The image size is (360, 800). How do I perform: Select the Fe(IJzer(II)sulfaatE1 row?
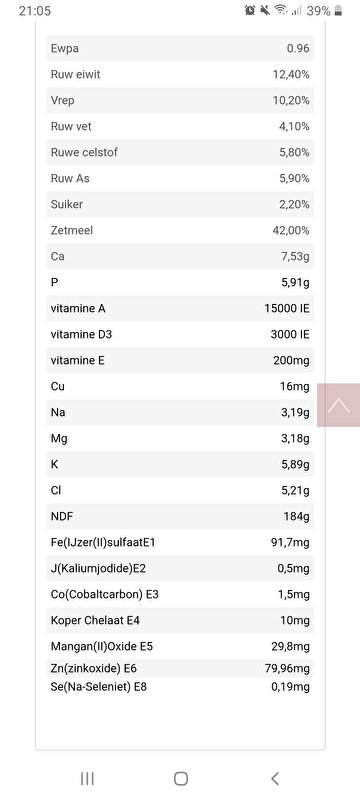pos(180,542)
